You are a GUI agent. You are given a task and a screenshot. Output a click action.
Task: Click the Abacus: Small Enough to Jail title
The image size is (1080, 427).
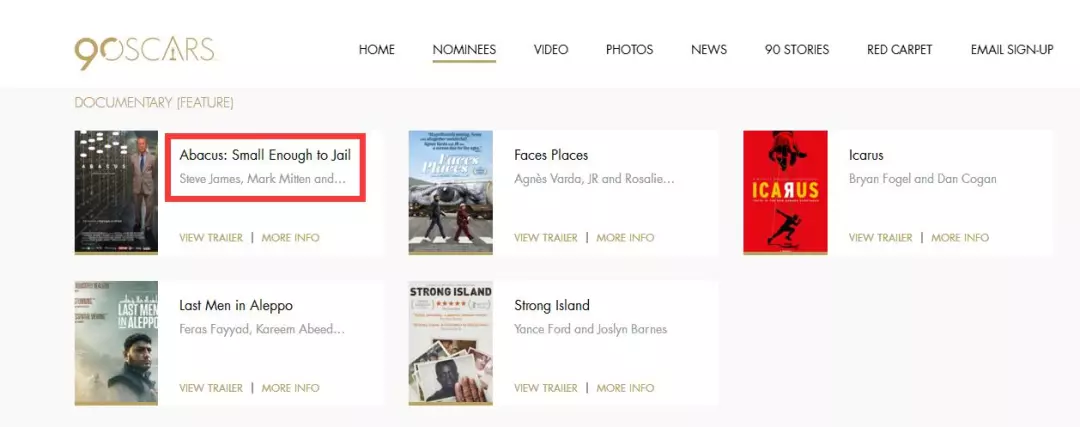coord(265,155)
